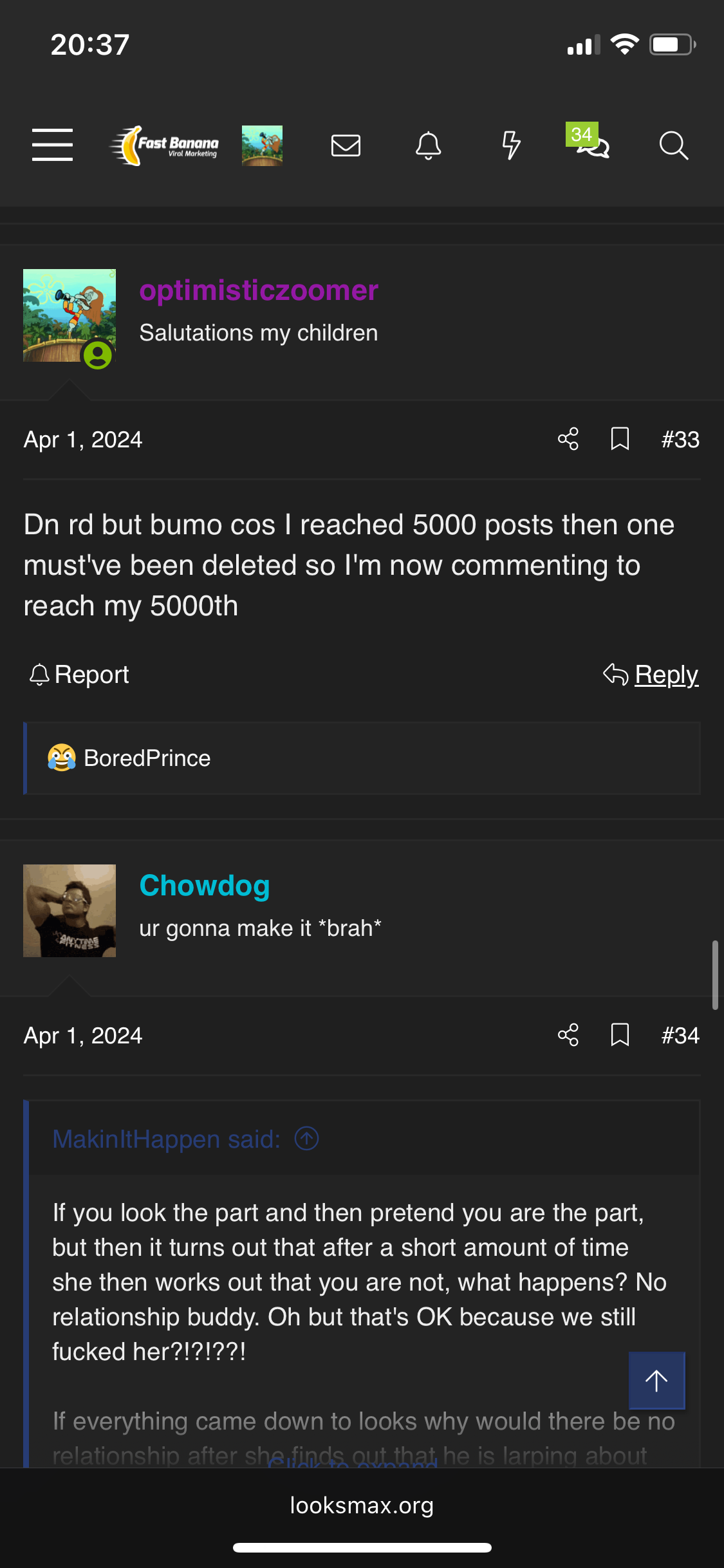Click the page scrollbar thumb
The height and width of the screenshot is (1568, 724).
coord(714,975)
